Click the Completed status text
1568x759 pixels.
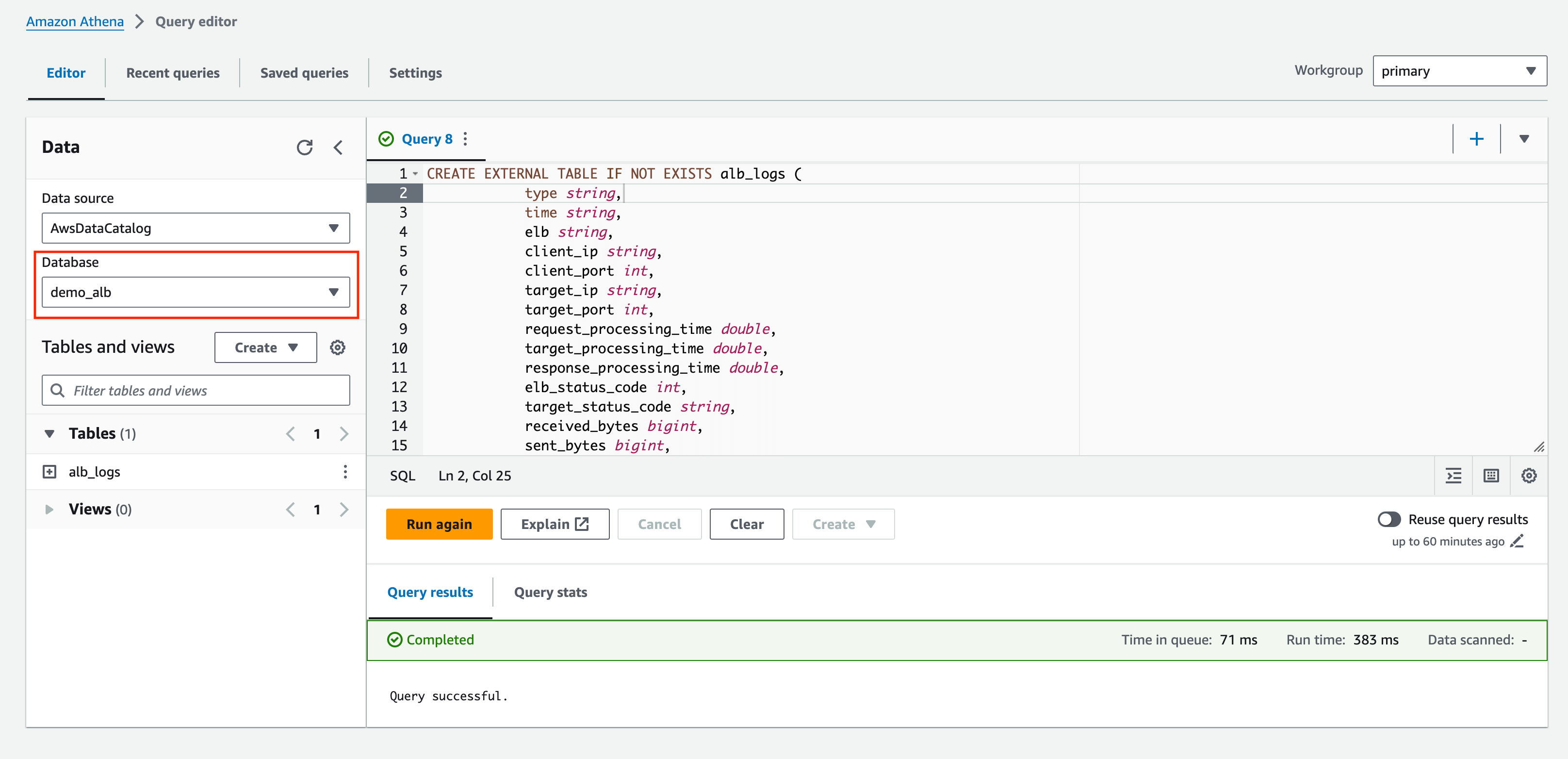pyautogui.click(x=440, y=640)
